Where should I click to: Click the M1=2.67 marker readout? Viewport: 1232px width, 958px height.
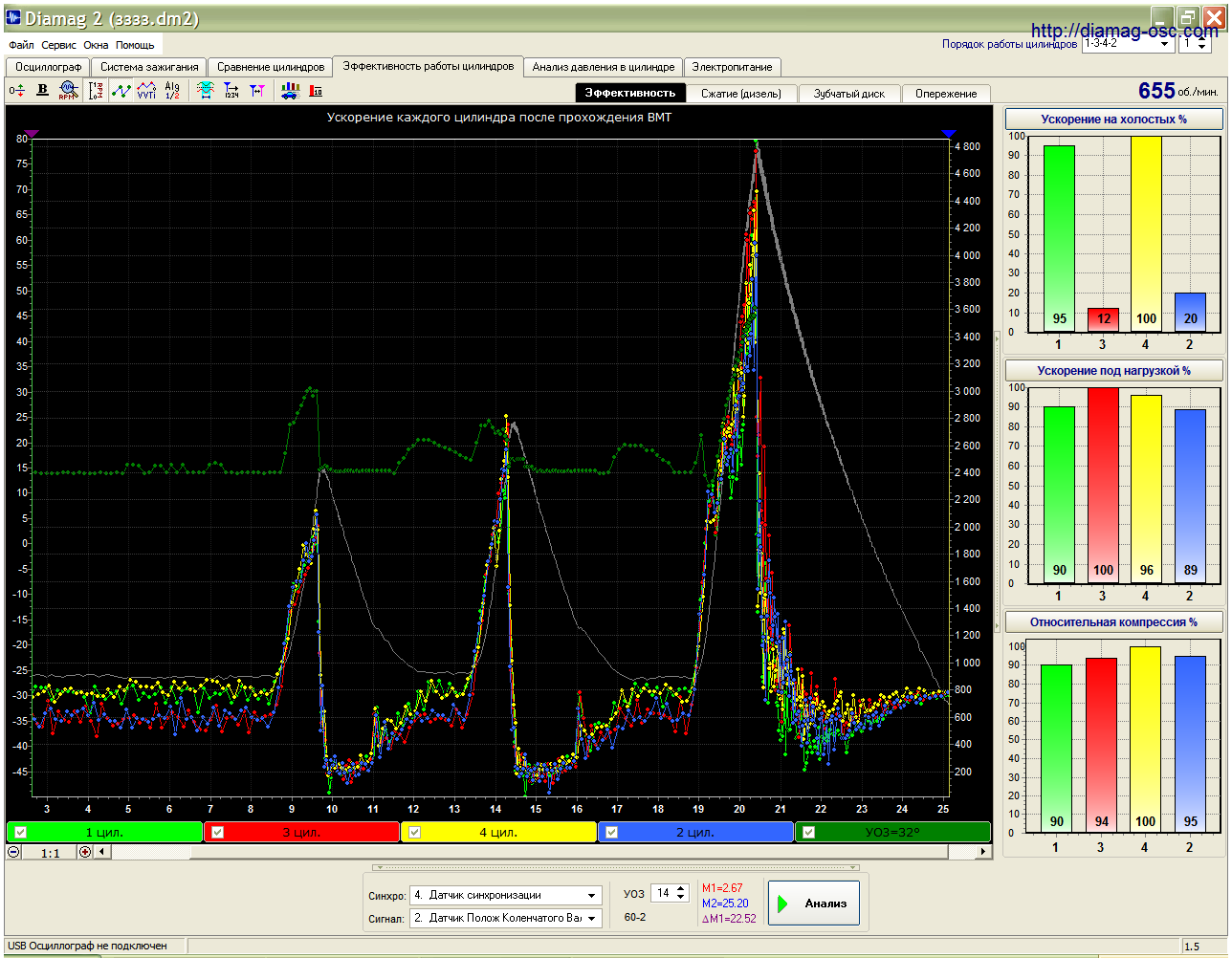click(x=722, y=888)
